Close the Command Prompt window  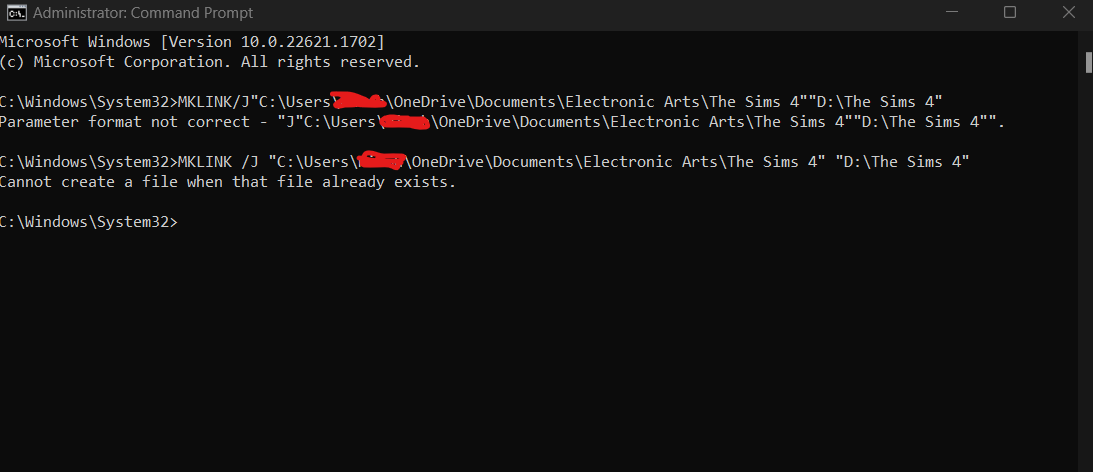point(1068,13)
